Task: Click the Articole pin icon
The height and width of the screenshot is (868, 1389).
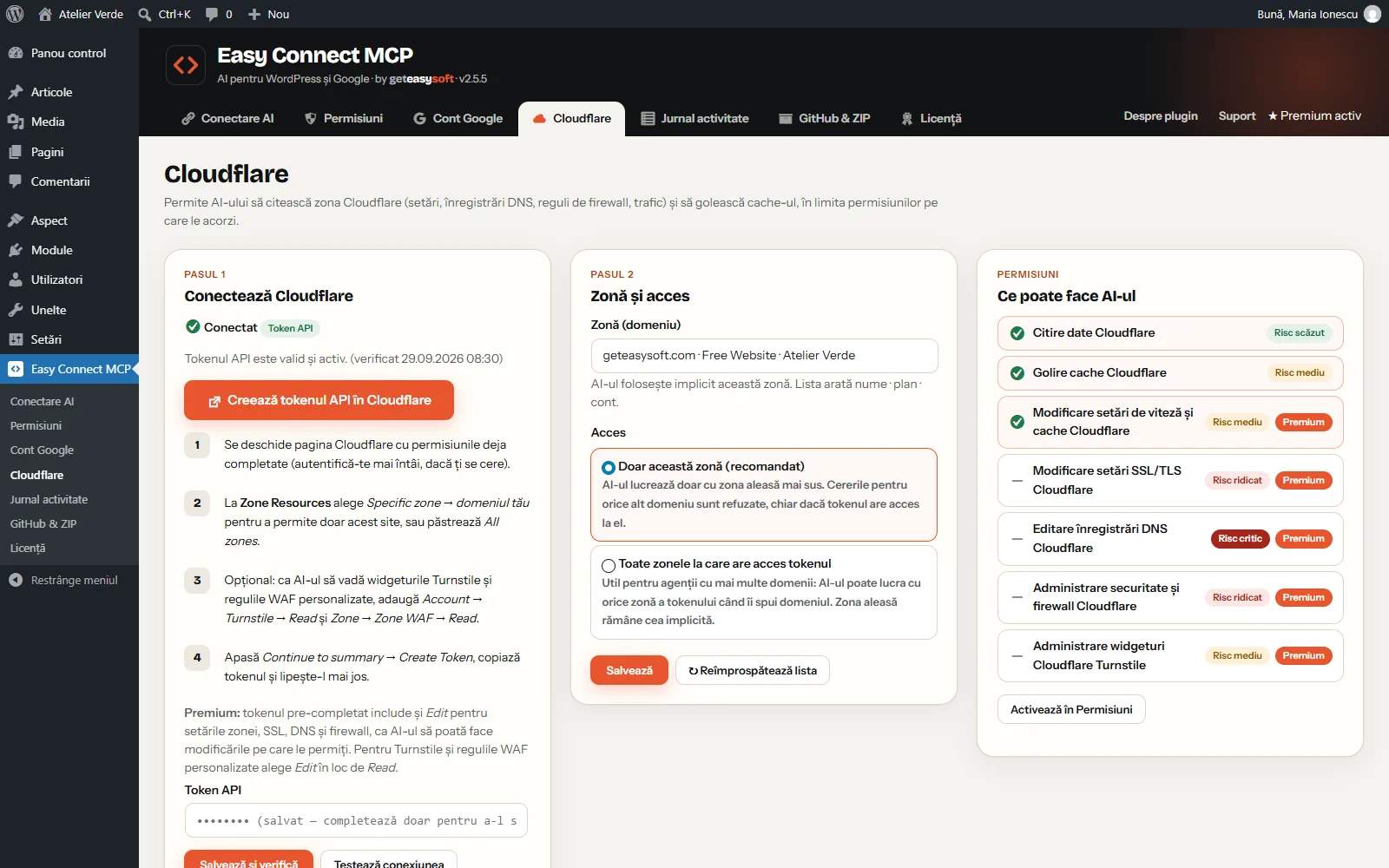Action: click(x=16, y=92)
